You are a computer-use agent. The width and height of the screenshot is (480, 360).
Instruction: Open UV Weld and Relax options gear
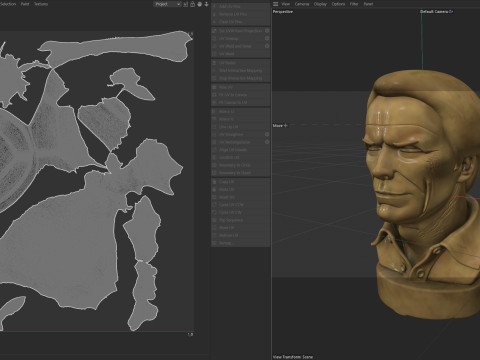point(267,46)
